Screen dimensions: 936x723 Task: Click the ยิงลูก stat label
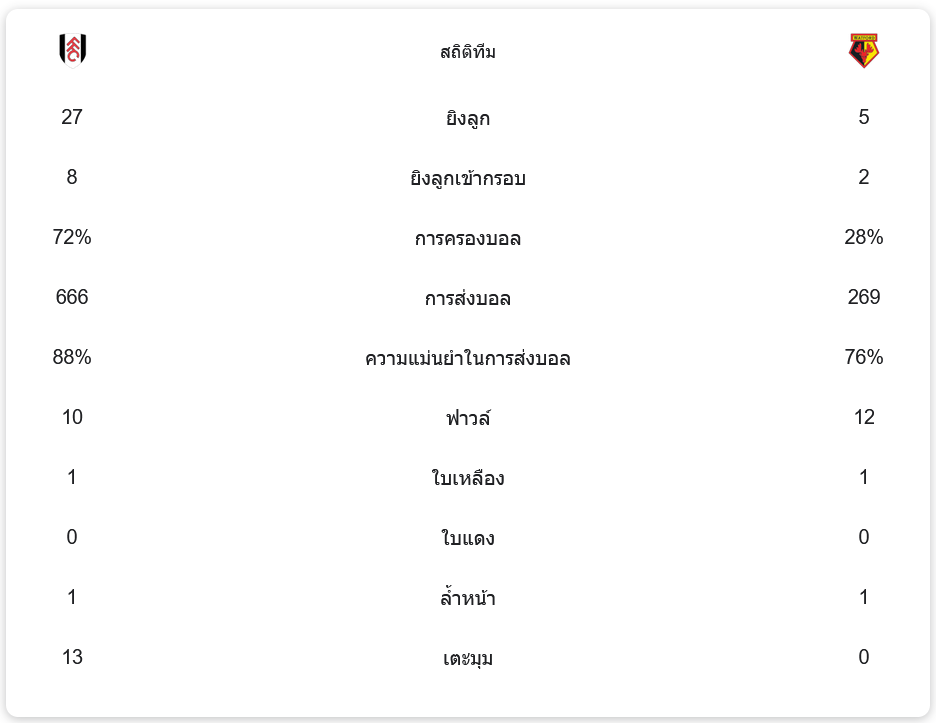[x=468, y=119]
